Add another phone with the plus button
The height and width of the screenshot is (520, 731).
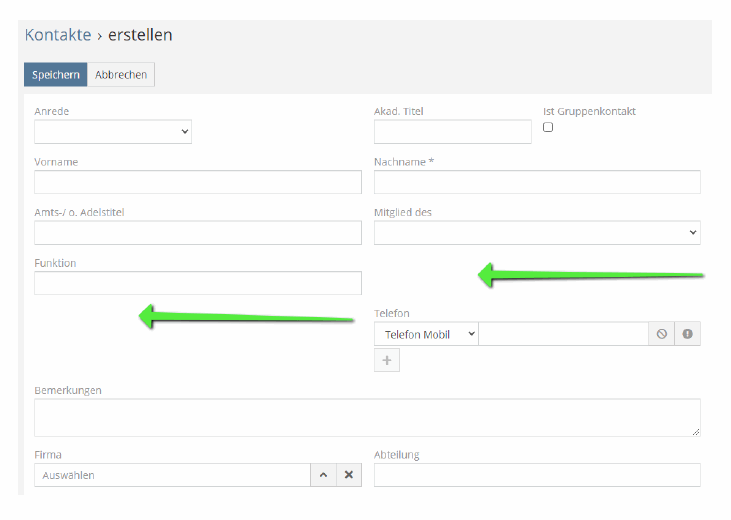387,360
